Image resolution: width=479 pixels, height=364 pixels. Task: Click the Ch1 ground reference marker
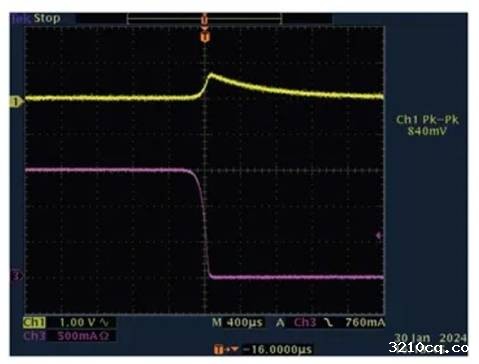pyautogui.click(x=16, y=102)
